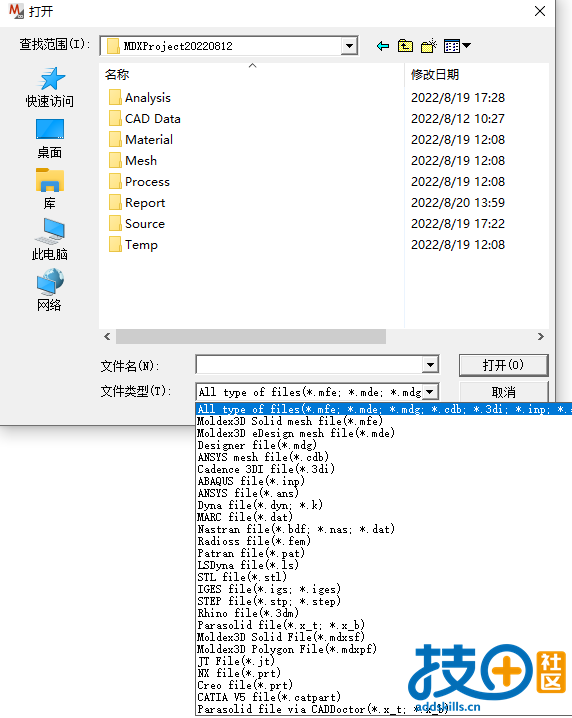Click the scrollbar left arrow
The width and height of the screenshot is (572, 718).
pos(107,337)
